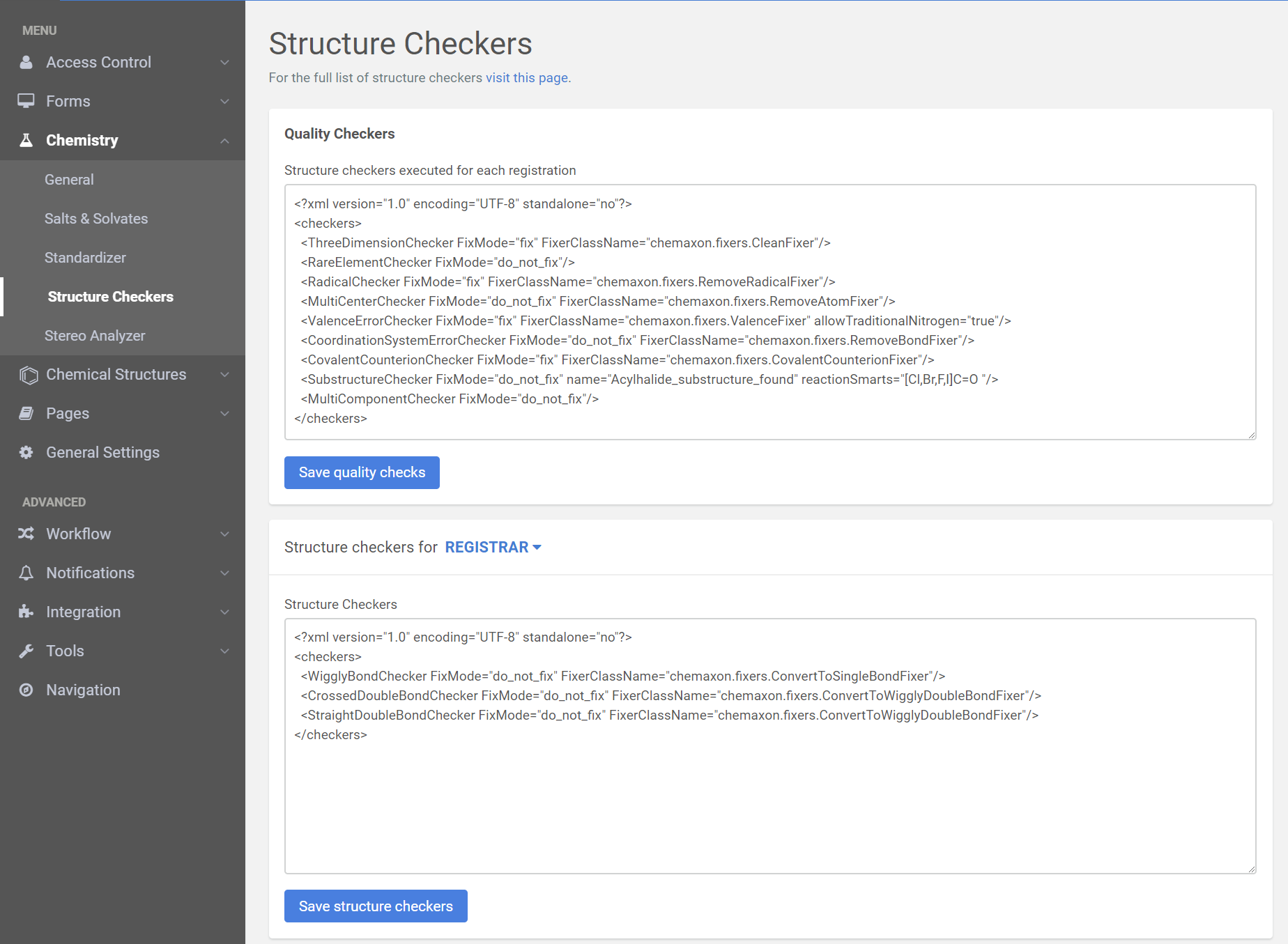
Task: Click inside the REGISTRAR structure checkers textarea
Action: (x=770, y=746)
